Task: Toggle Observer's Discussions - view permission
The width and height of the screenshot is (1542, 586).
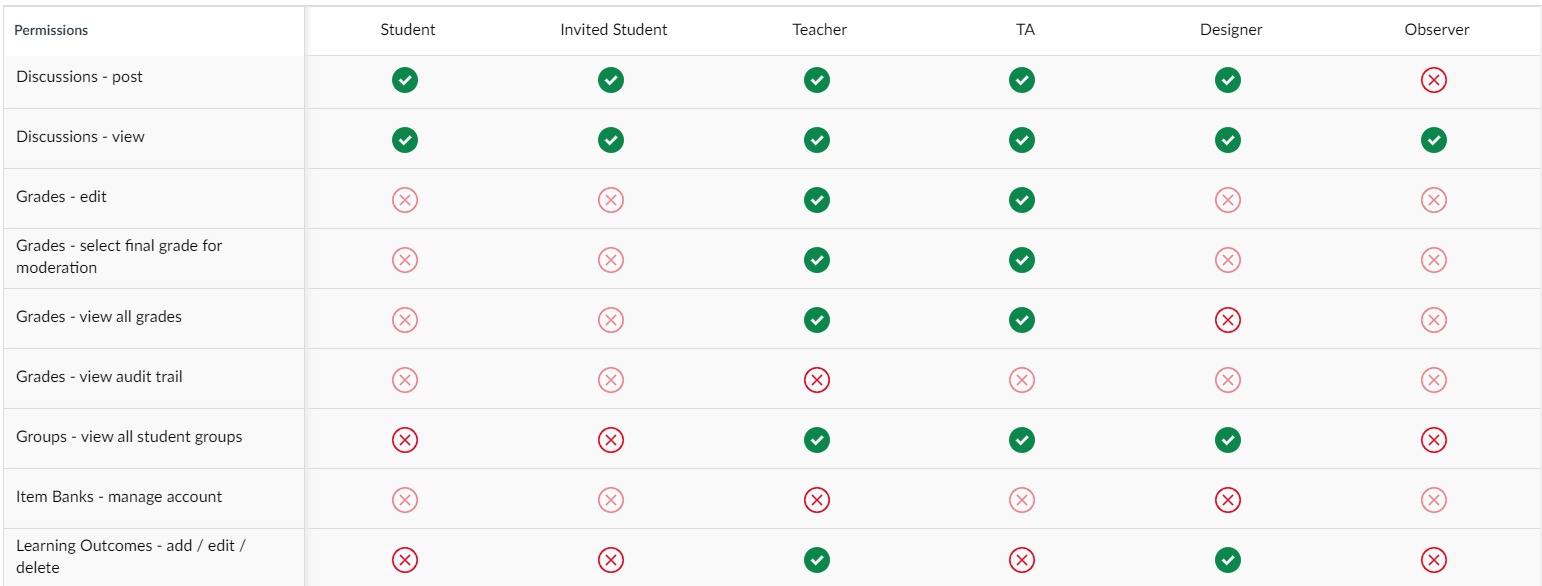Action: pos(1433,140)
